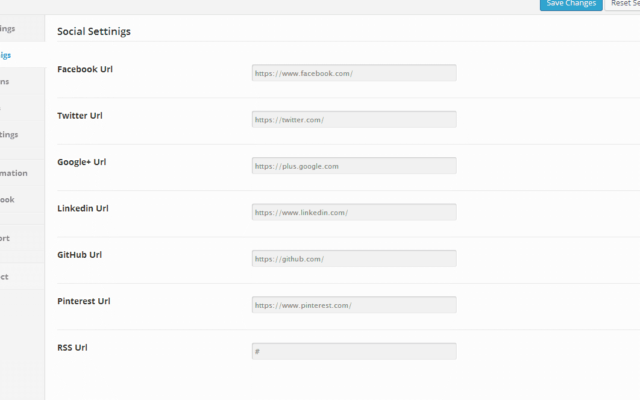This screenshot has height=400, width=640.
Task: Click the Pinterest Url label
Action: pos(84,301)
